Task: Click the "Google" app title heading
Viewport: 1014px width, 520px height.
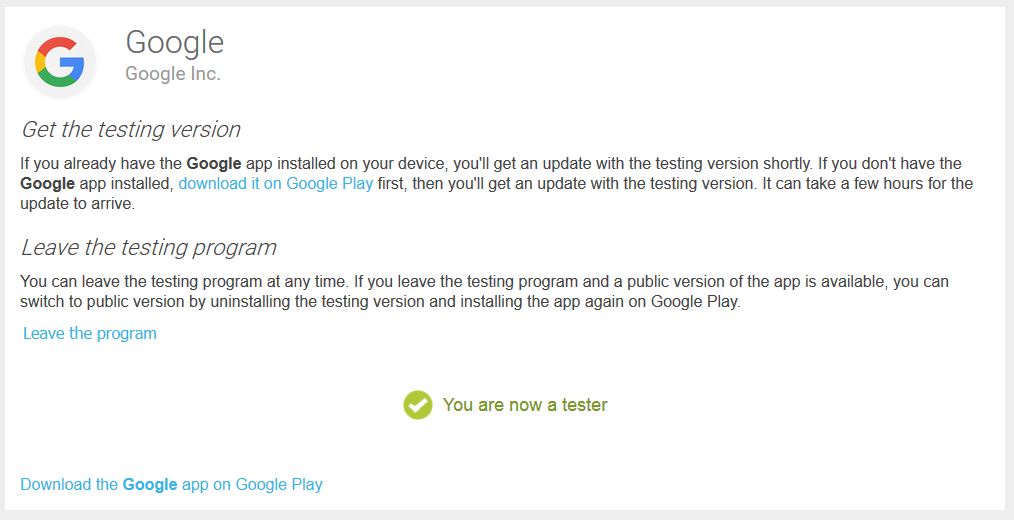Action: (174, 42)
